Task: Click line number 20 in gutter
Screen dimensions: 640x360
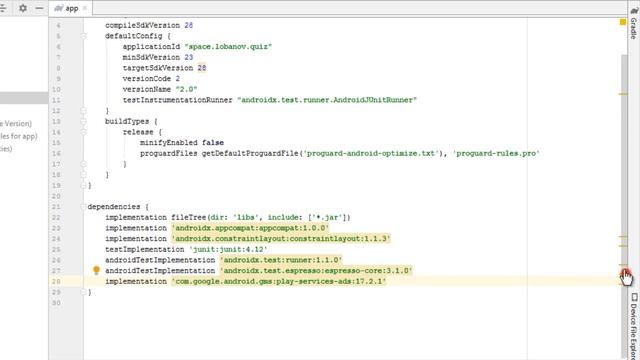Action: [x=56, y=196]
